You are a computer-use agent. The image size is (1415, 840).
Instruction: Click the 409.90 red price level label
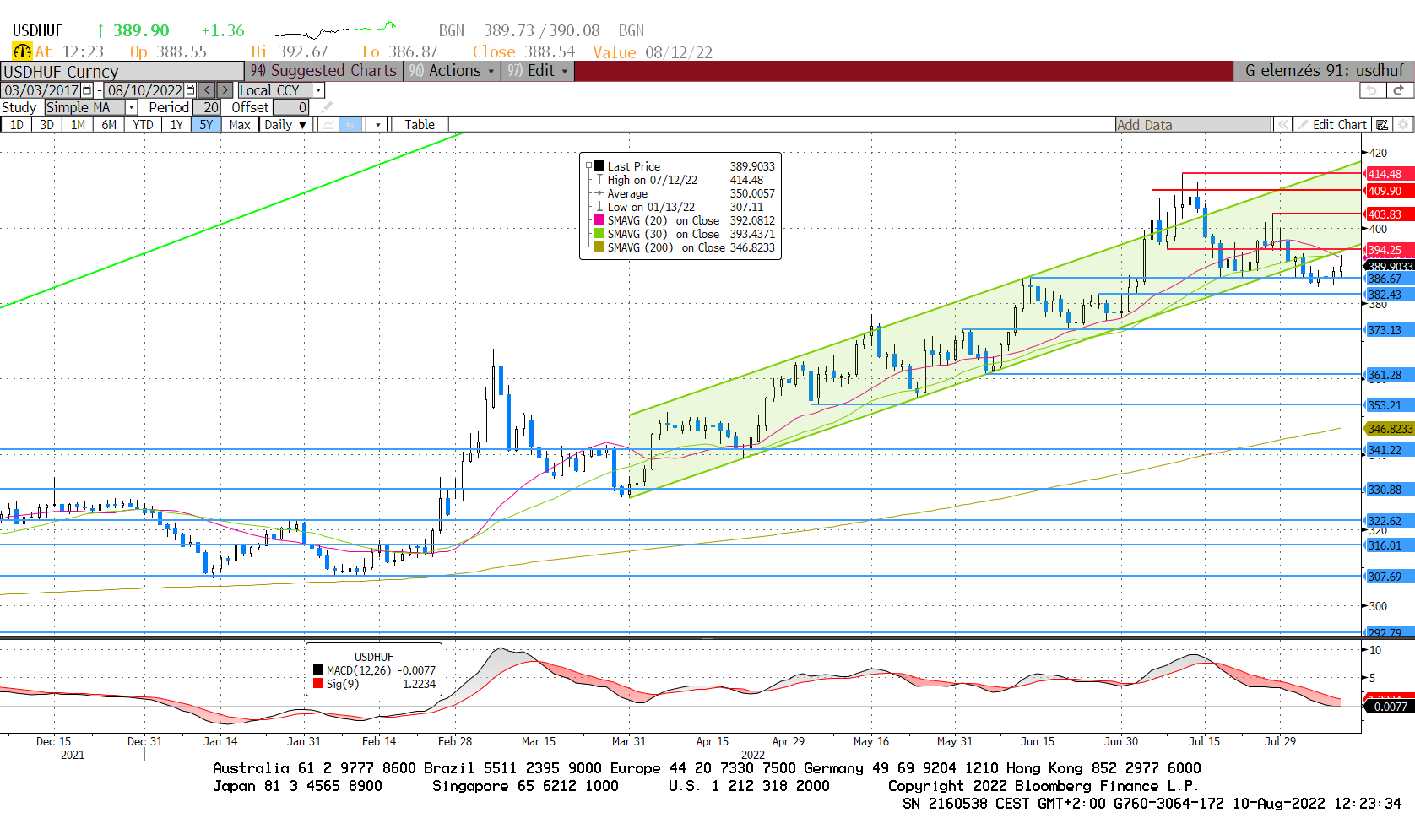pyautogui.click(x=1389, y=191)
